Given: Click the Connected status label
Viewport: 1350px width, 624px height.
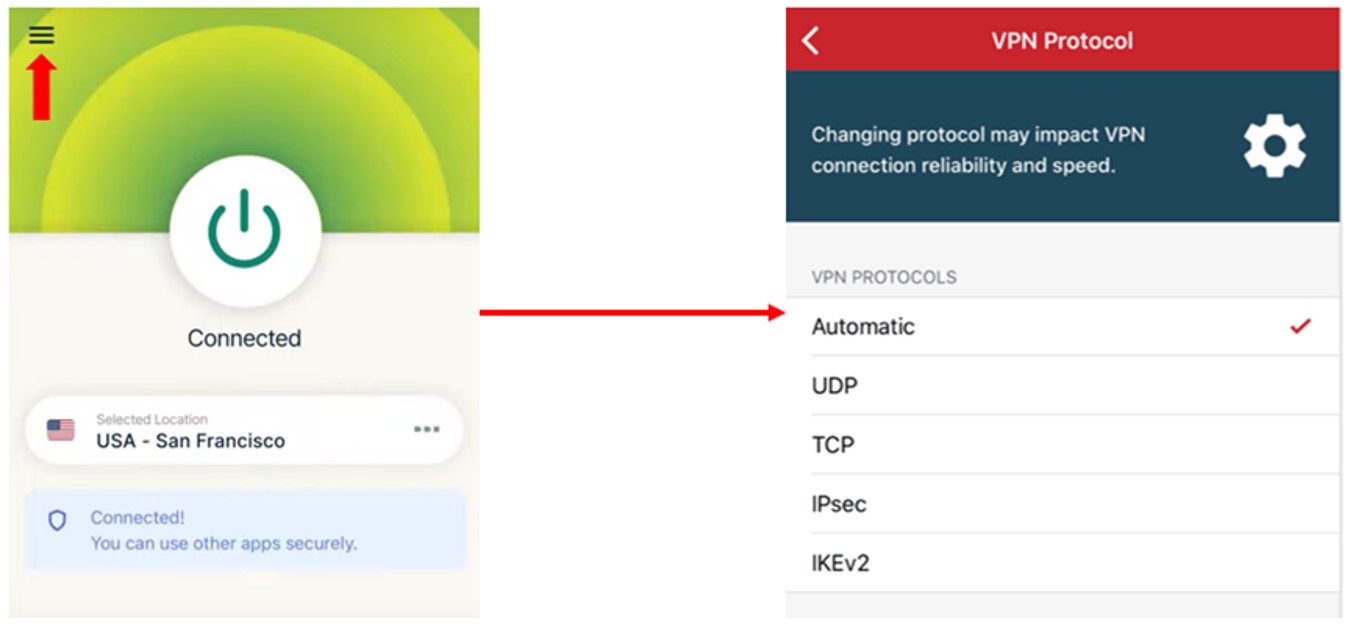Looking at the screenshot, I should pyautogui.click(x=243, y=338).
